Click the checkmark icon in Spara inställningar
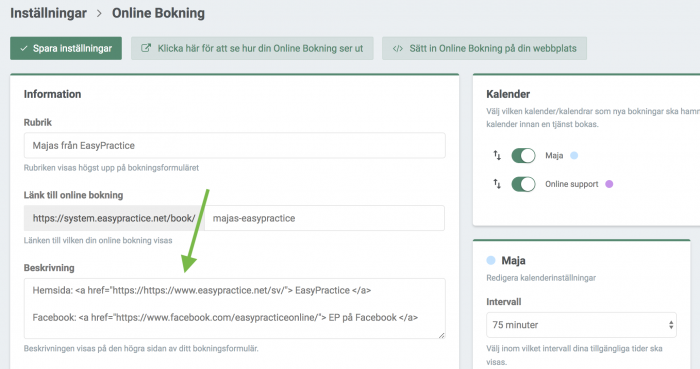 24,49
